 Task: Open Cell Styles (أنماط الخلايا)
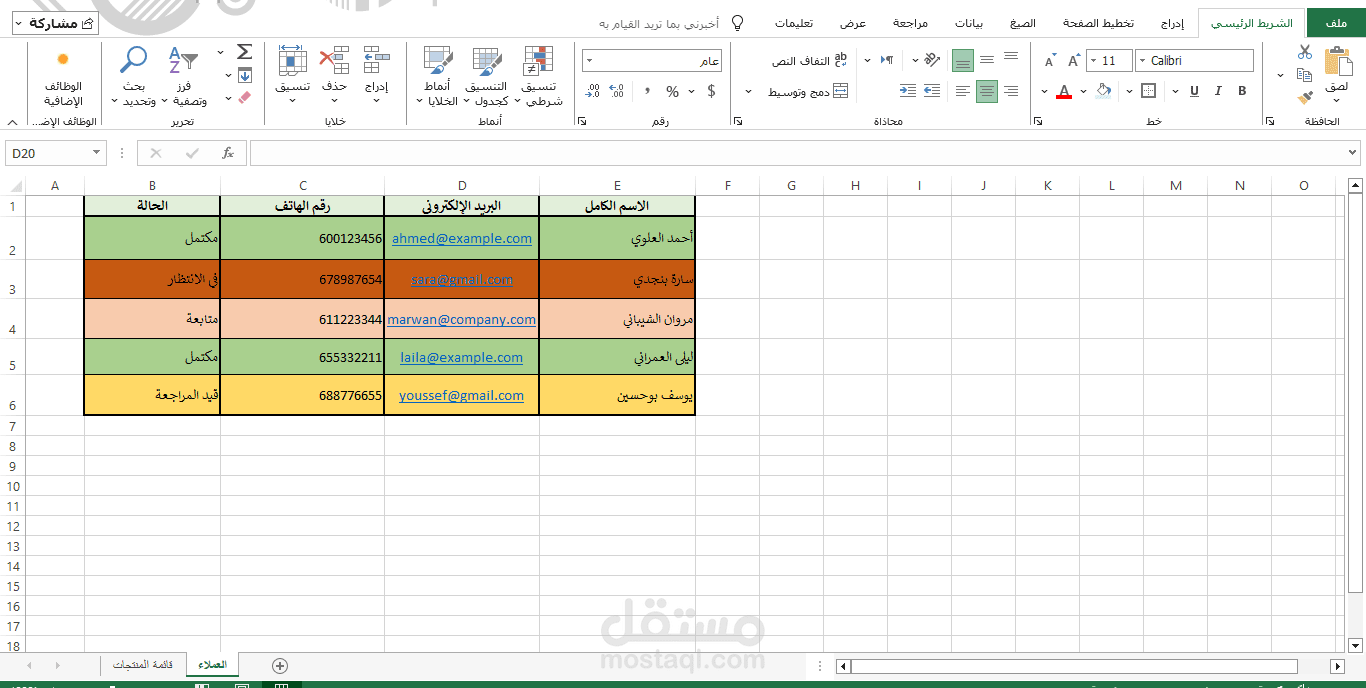(438, 76)
